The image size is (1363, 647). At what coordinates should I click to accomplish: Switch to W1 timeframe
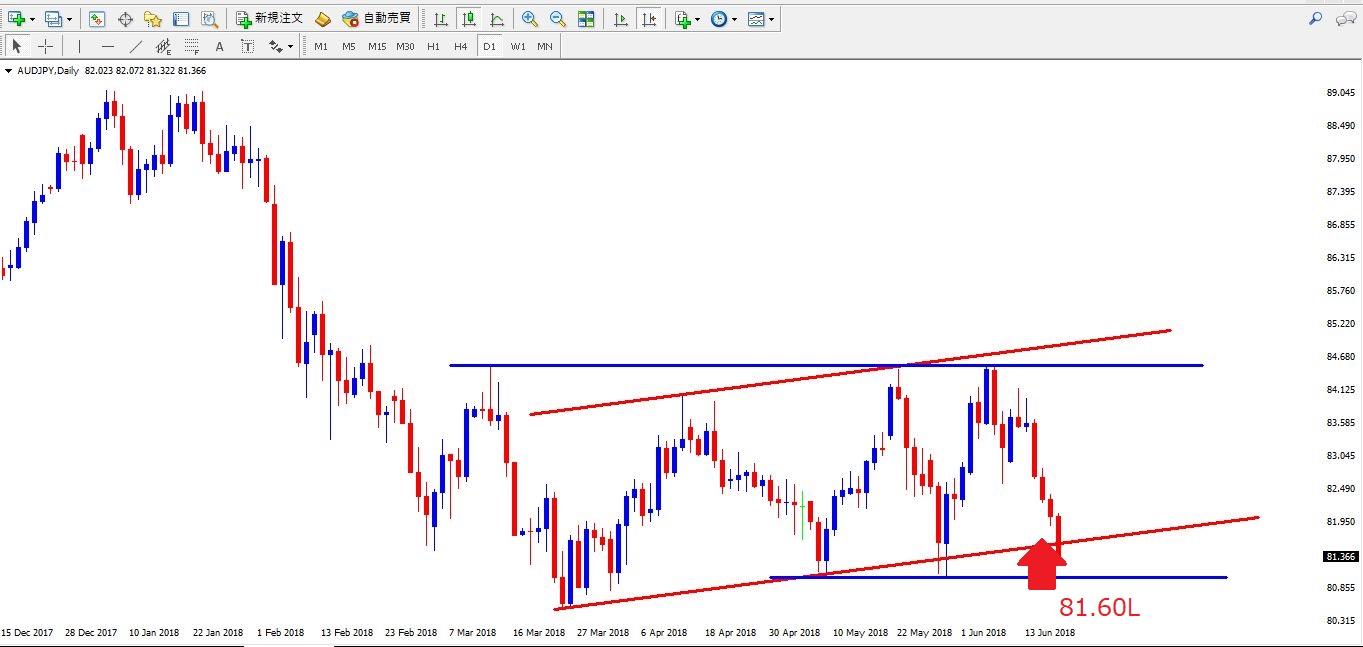point(517,46)
